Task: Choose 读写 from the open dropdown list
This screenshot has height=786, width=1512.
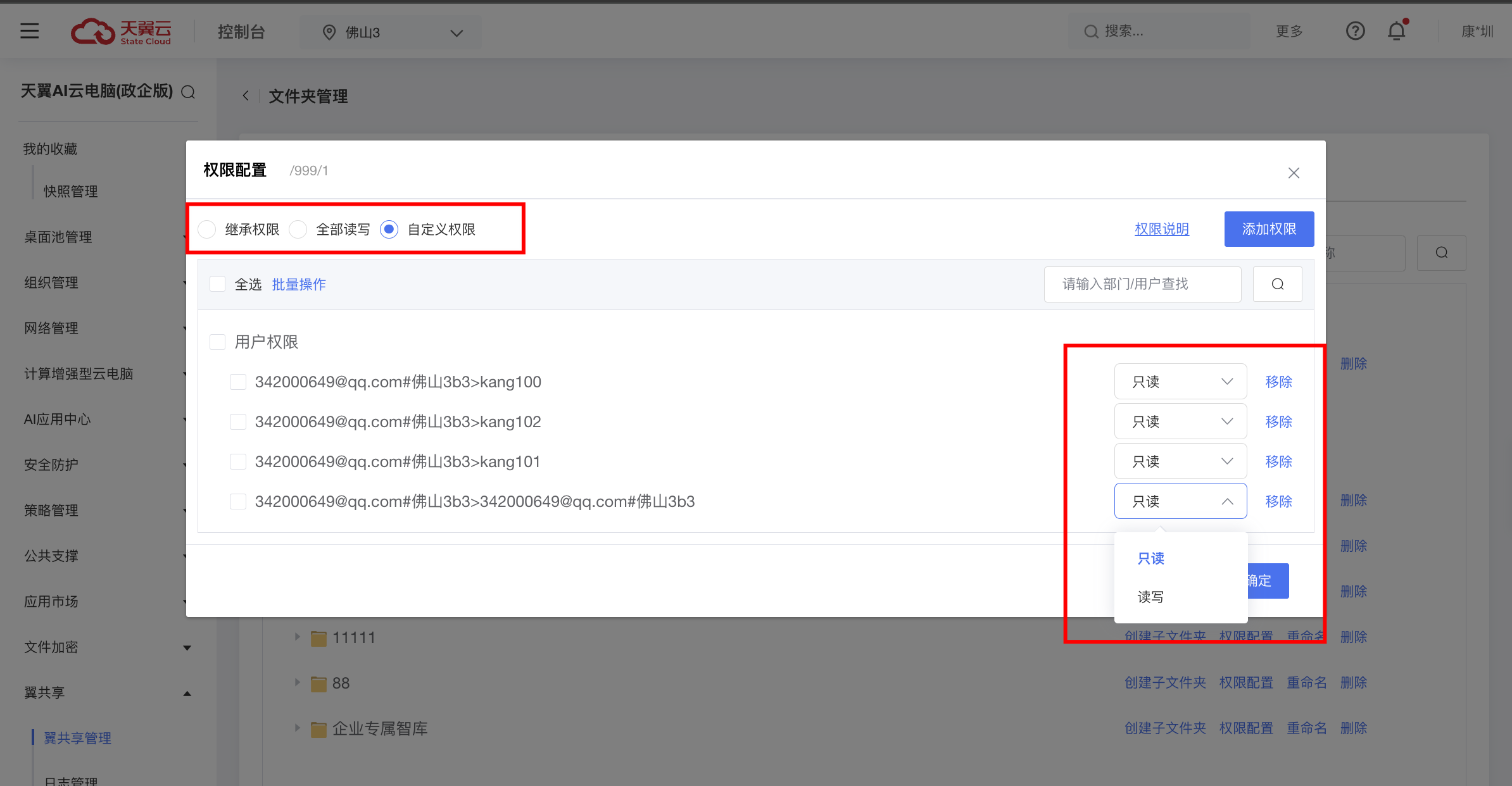Action: coord(1150,597)
